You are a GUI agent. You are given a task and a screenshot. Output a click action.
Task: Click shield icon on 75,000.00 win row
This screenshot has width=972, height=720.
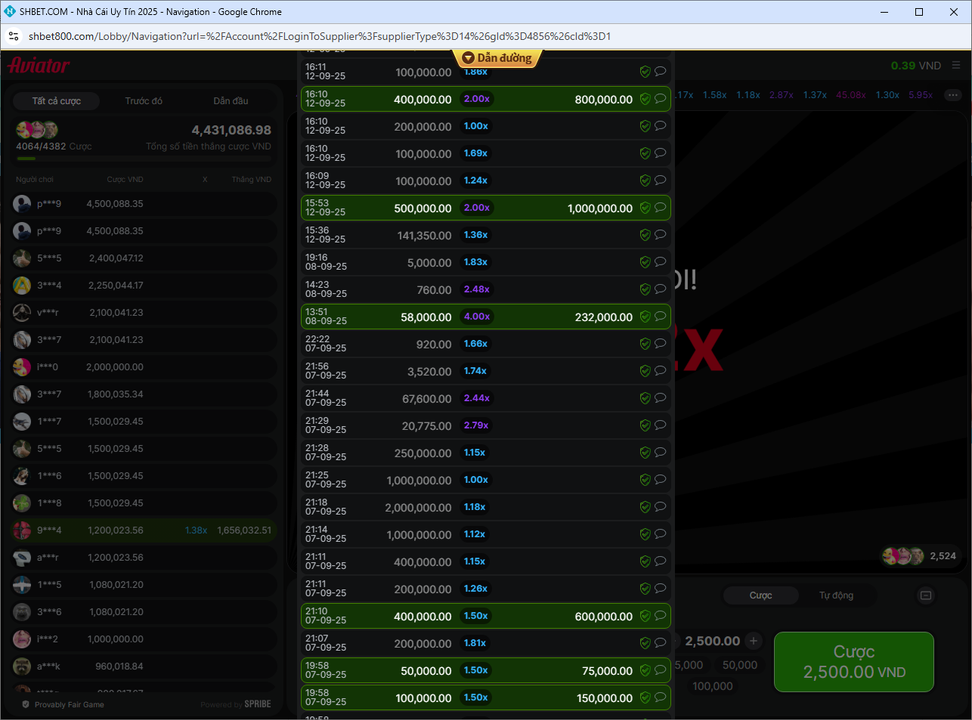[645, 670]
